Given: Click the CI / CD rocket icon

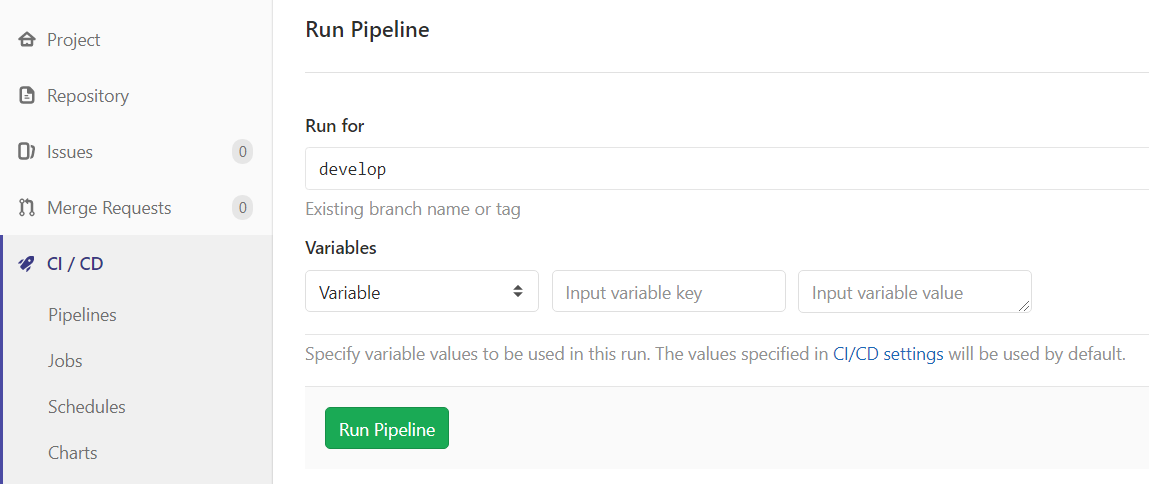Looking at the screenshot, I should click(x=27, y=264).
